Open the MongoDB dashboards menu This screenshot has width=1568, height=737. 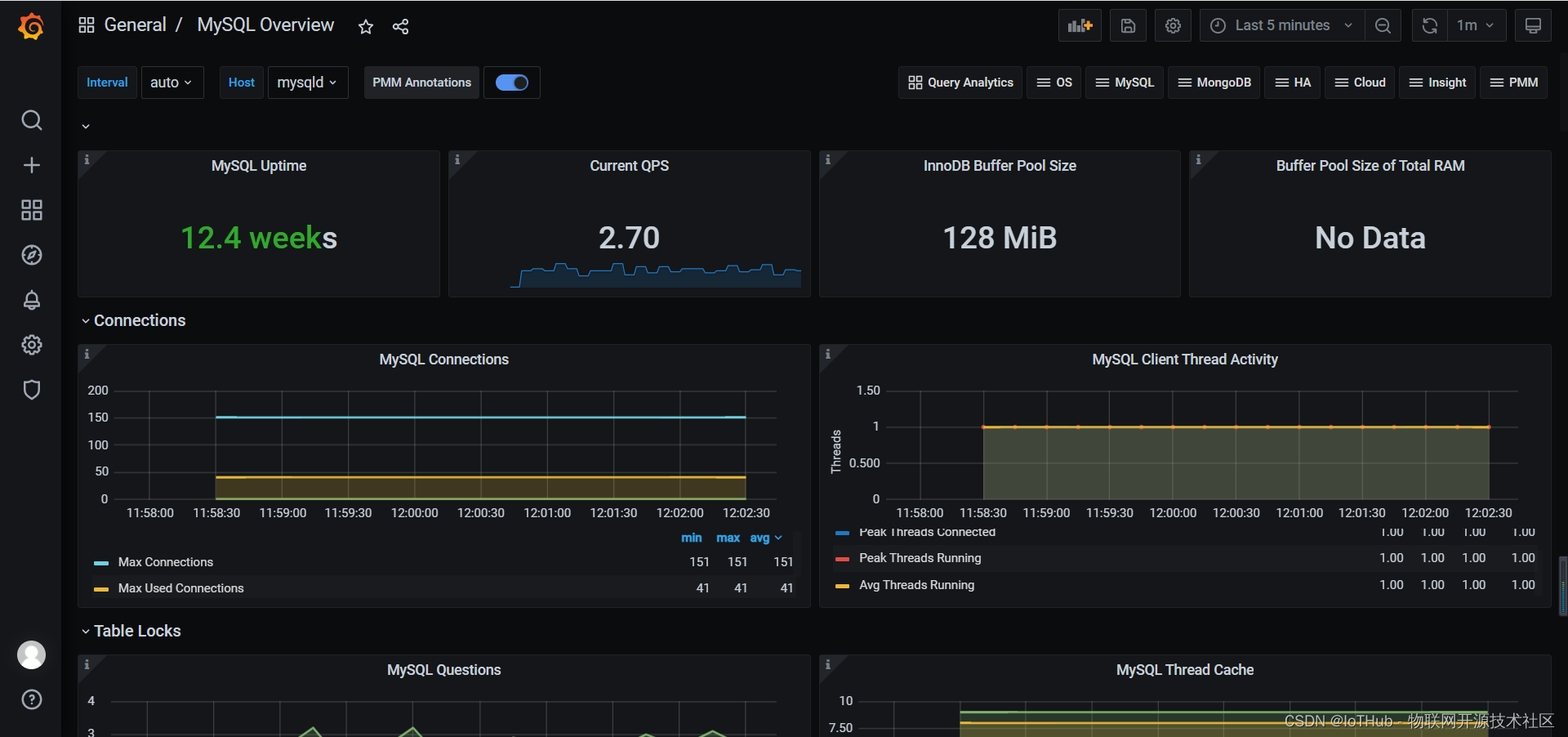[1214, 83]
